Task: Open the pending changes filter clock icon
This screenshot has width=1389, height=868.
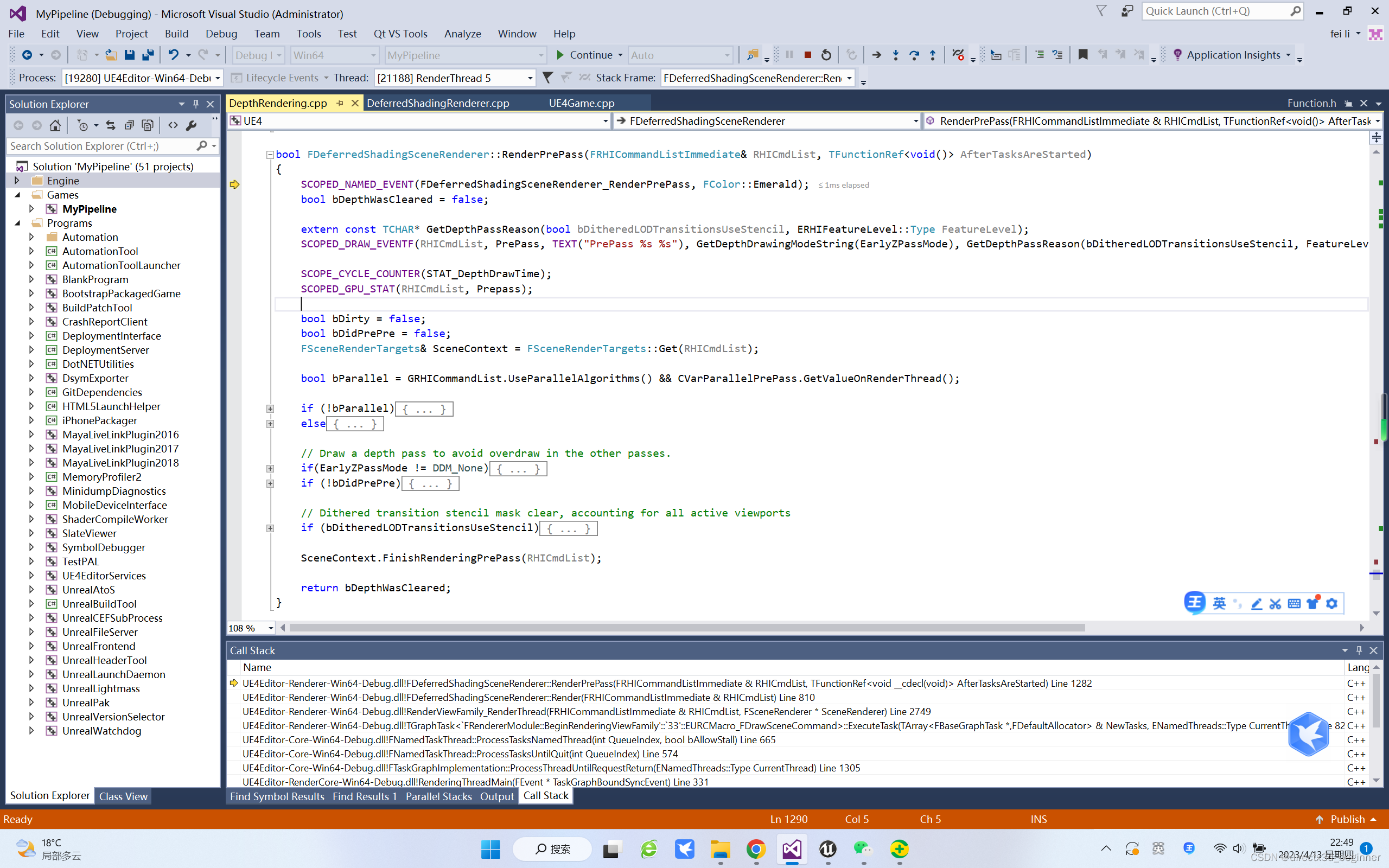Action: (83, 125)
